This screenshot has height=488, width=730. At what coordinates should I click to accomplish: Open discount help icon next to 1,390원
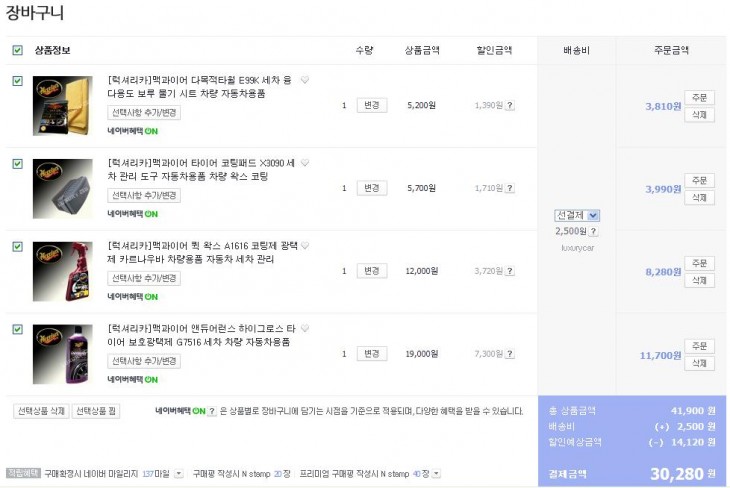(510, 105)
